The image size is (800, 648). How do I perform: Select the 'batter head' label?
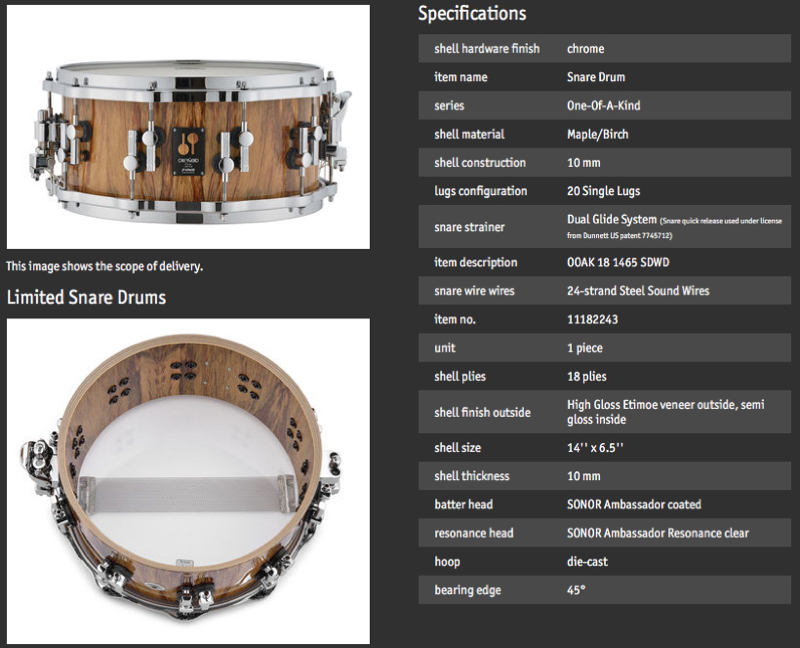click(464, 505)
